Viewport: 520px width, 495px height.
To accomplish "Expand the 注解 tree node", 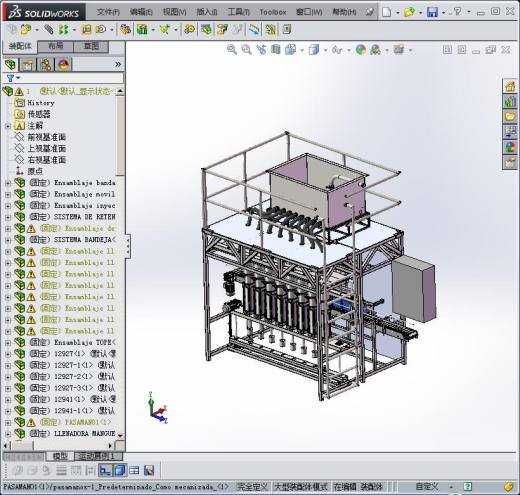I will point(8,126).
